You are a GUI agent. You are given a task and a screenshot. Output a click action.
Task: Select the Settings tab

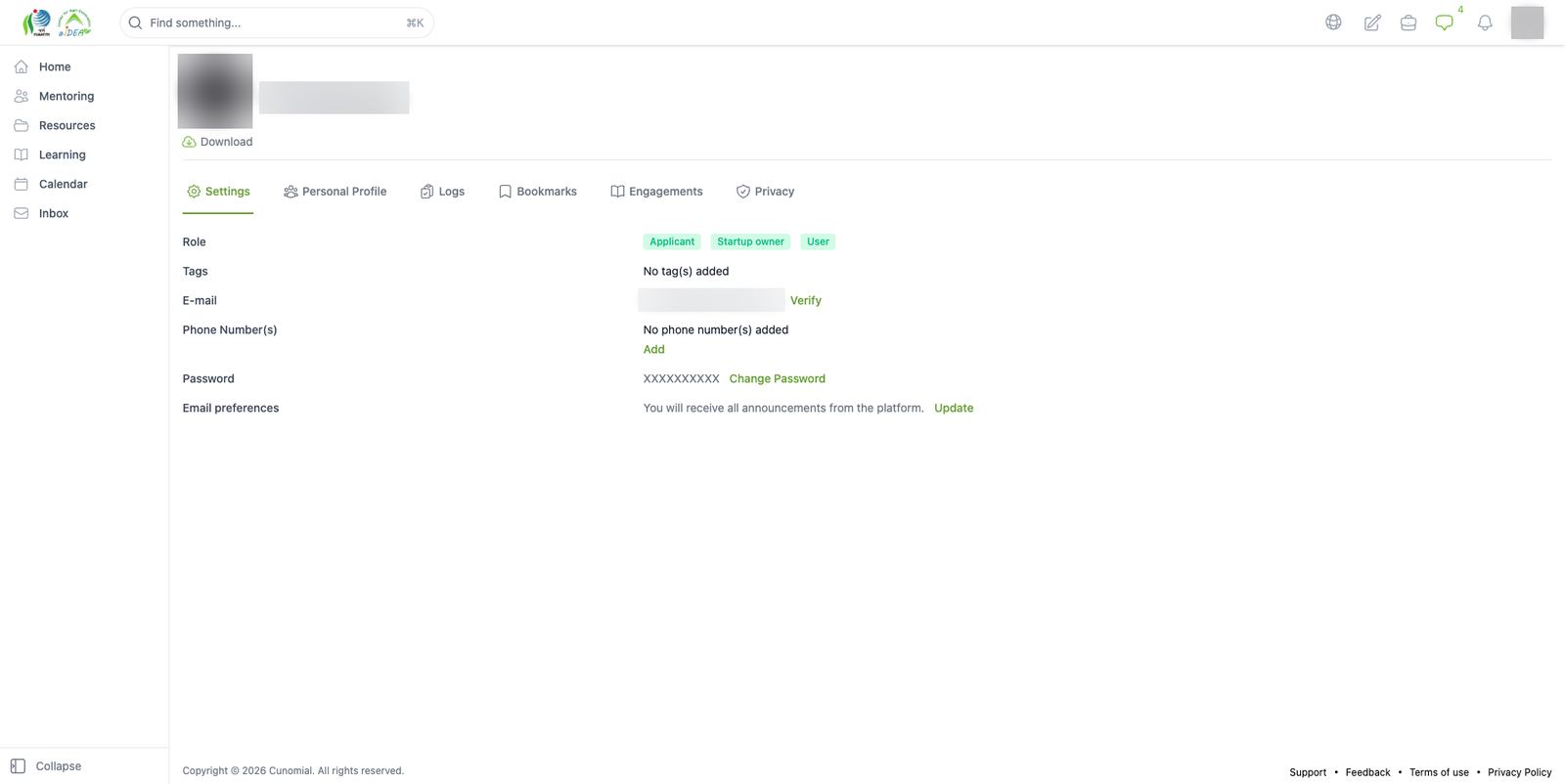point(218,192)
